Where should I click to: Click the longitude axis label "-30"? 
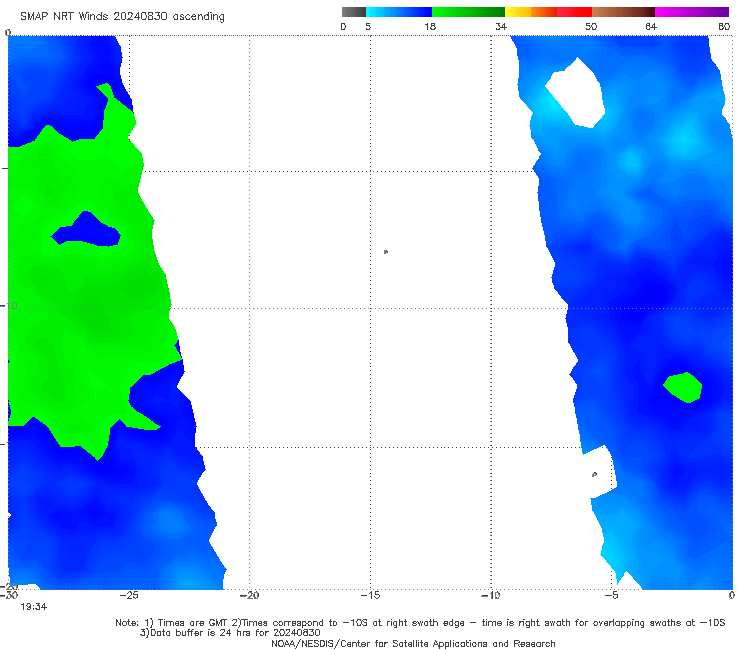(x=8, y=595)
